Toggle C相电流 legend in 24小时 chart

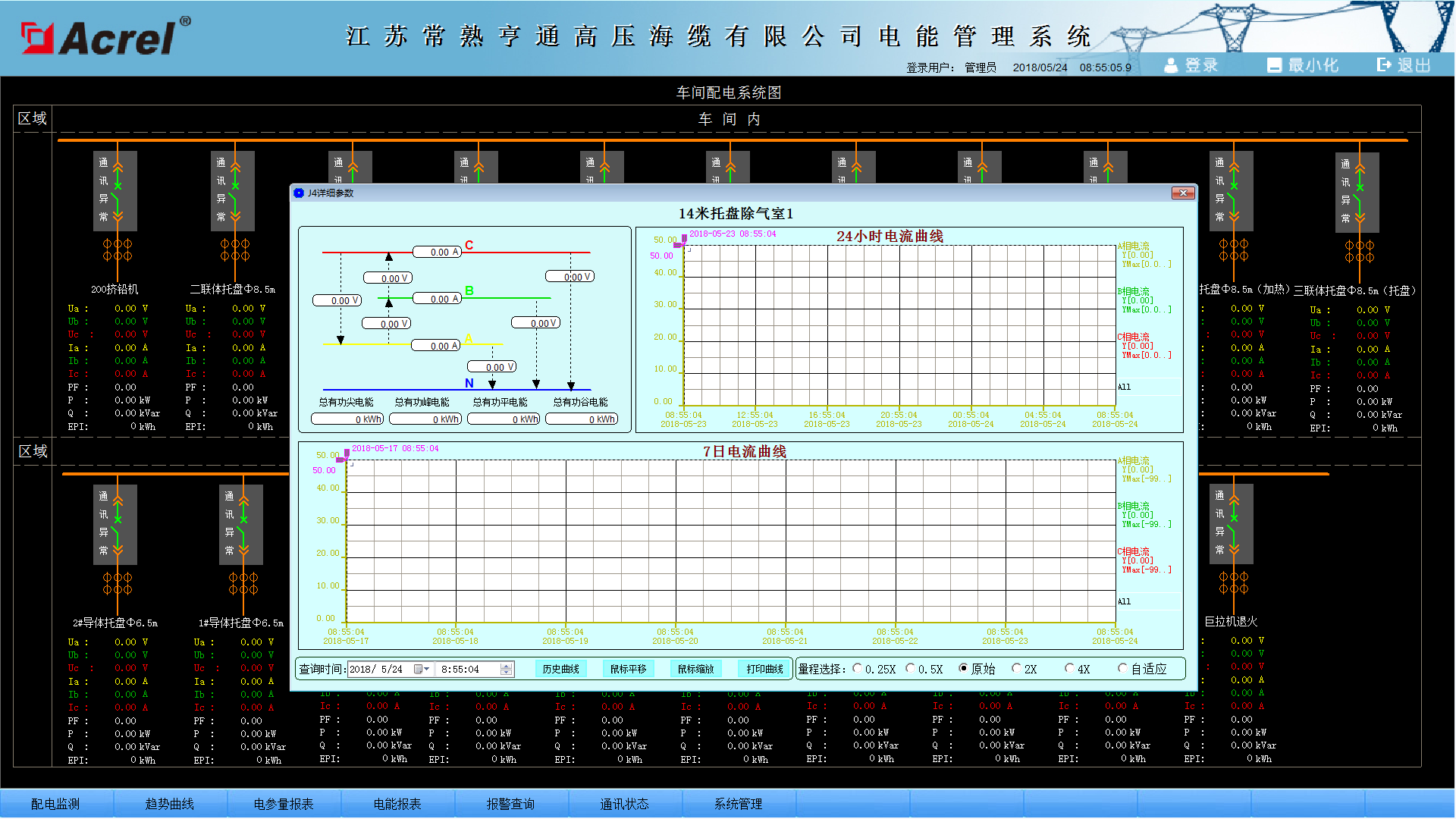[x=1134, y=337]
